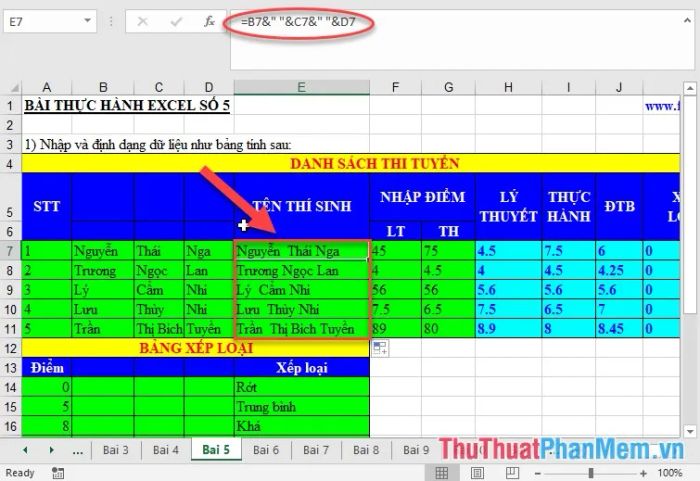
Task: Click the previous sheet navigation arrow
Action: tap(25, 450)
